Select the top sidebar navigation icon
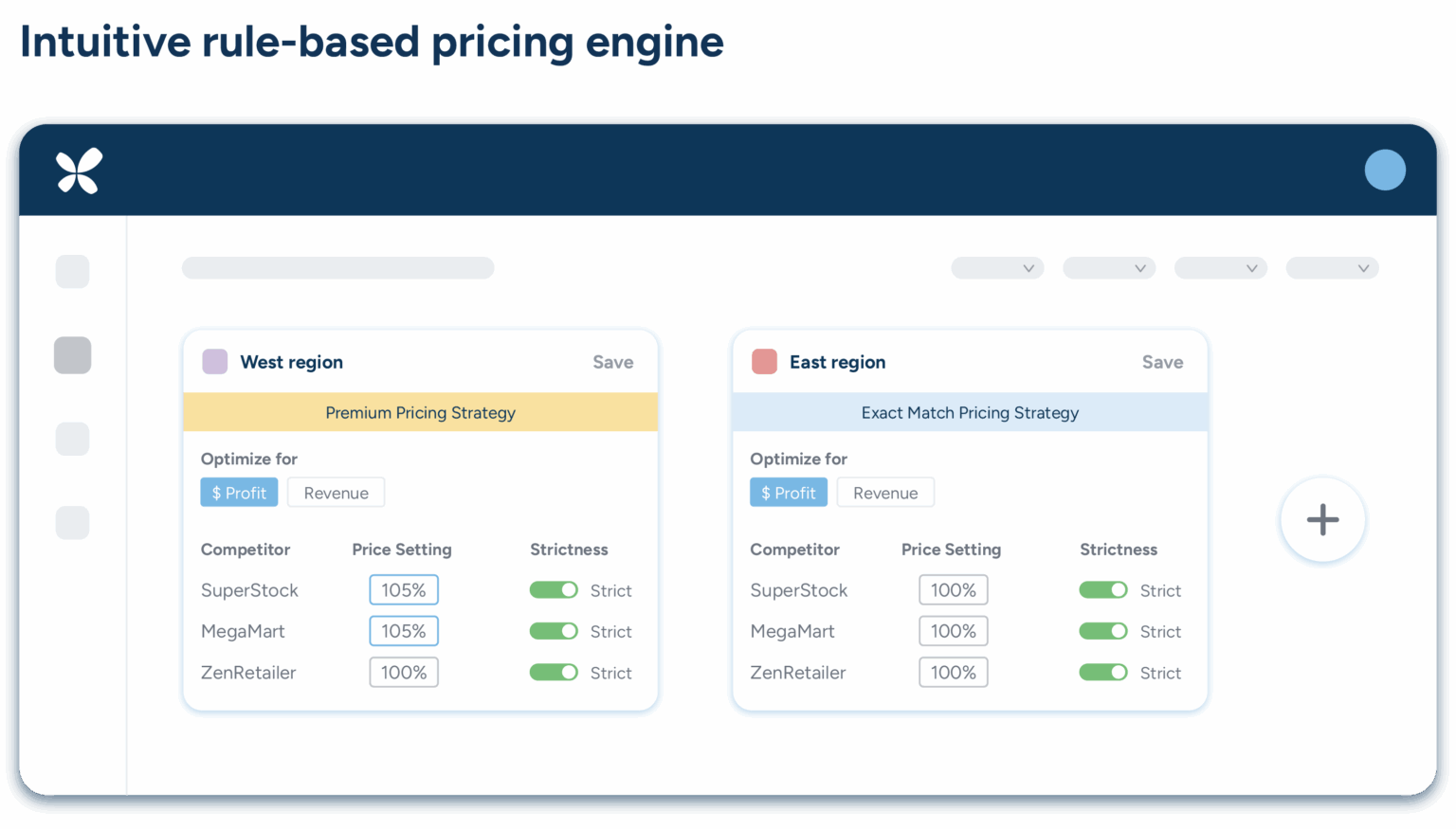Screen dimensions: 1456x829 [72, 272]
